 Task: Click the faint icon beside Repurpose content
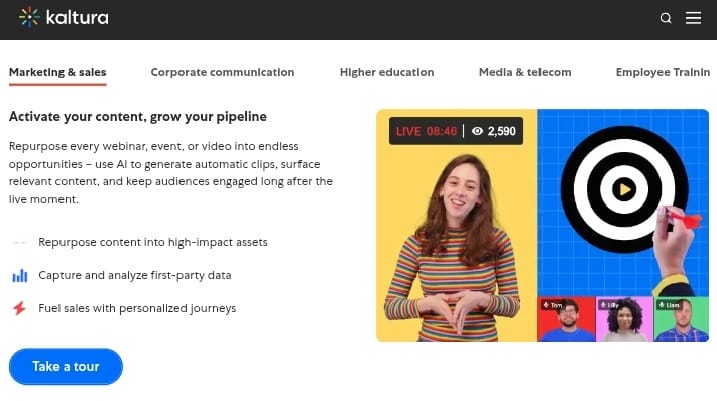[20, 242]
